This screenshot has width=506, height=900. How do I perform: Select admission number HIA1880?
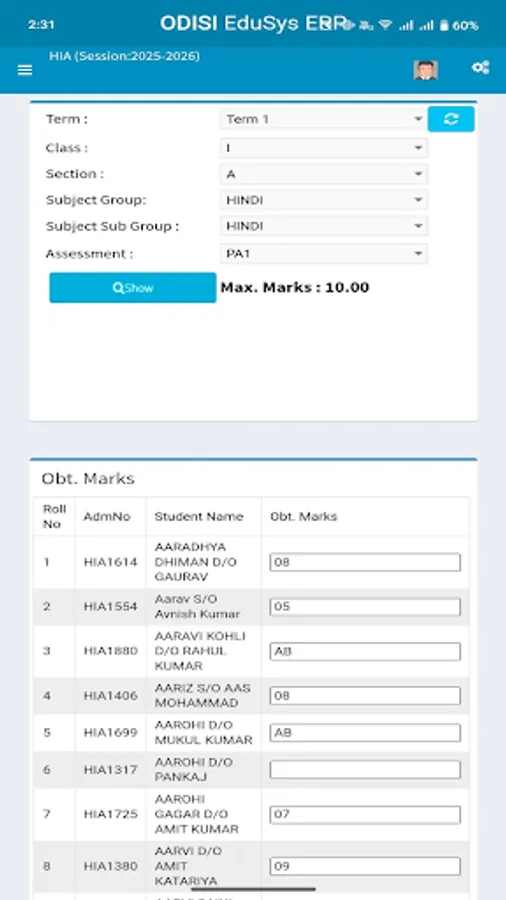[x=111, y=651]
